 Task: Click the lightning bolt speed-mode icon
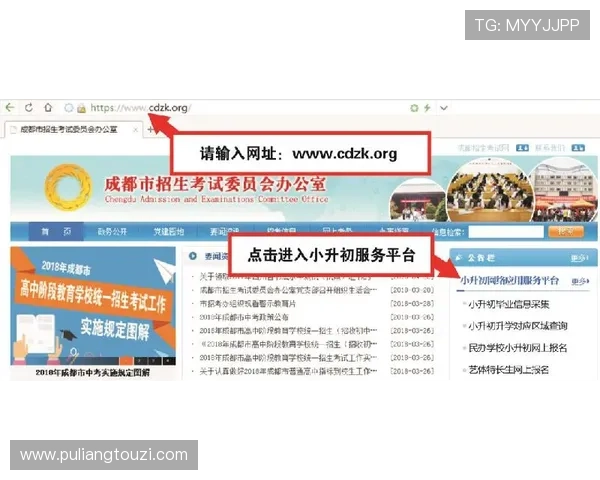tap(427, 108)
